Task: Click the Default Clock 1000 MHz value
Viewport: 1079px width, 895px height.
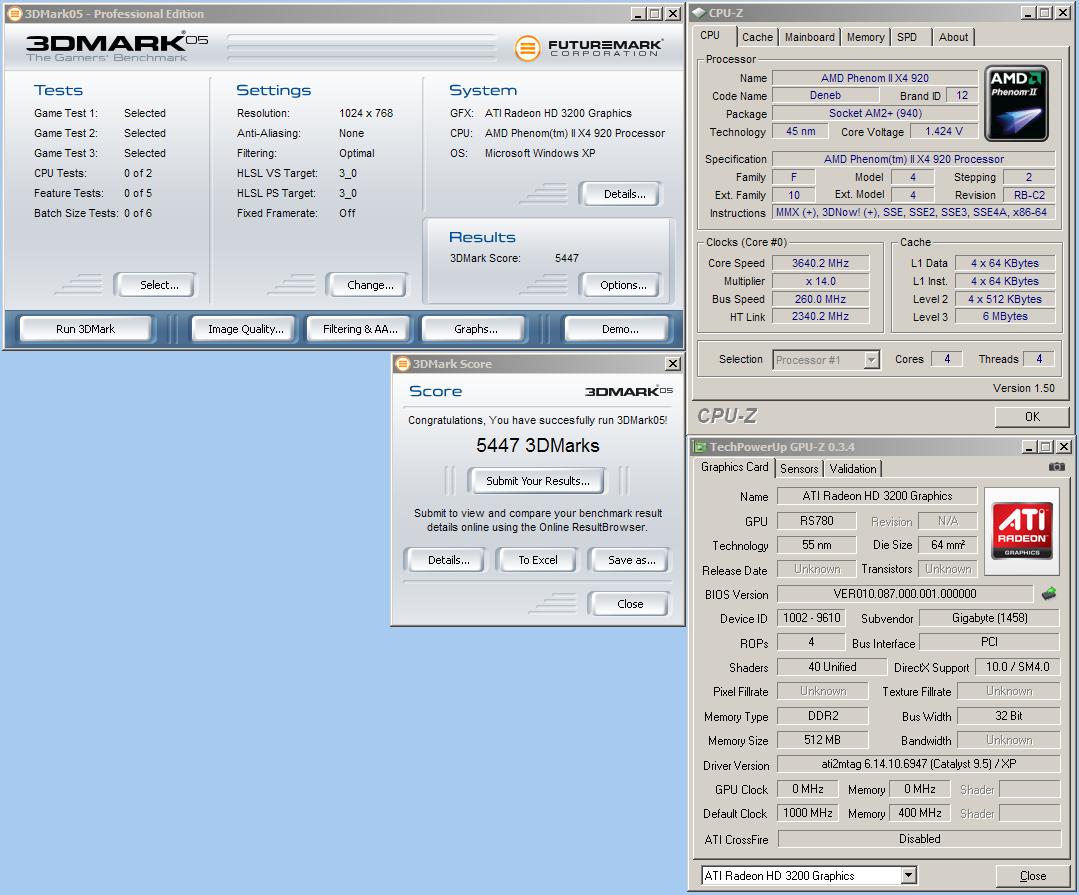Action: [x=808, y=813]
